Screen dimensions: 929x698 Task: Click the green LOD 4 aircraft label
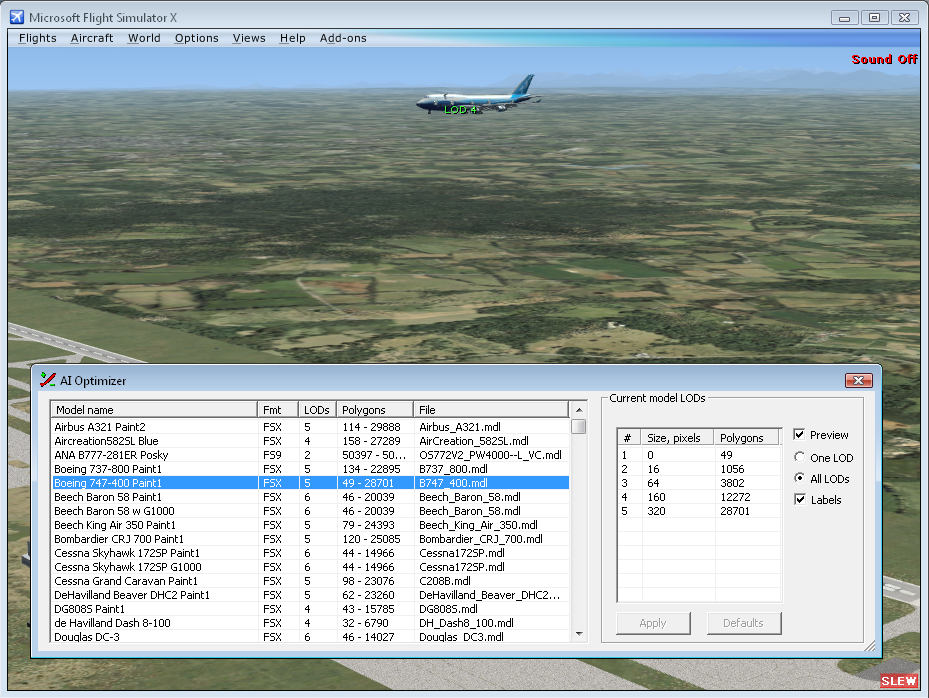460,110
